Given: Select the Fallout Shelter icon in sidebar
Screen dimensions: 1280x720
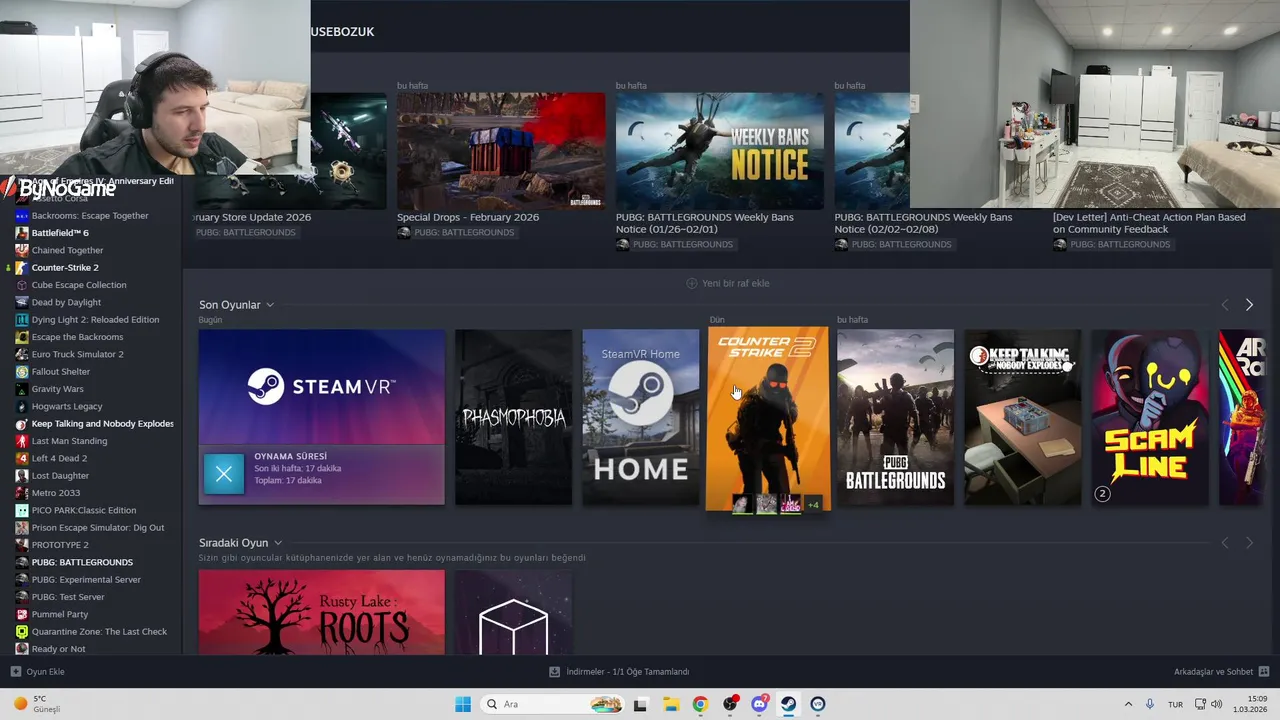Looking at the screenshot, I should tap(22, 372).
